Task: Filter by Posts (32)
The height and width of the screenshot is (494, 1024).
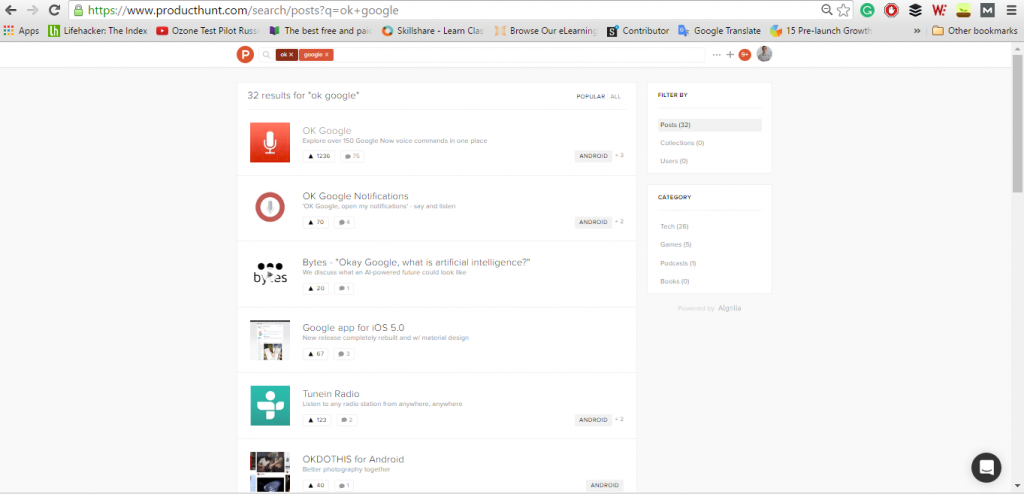Action: [710, 125]
